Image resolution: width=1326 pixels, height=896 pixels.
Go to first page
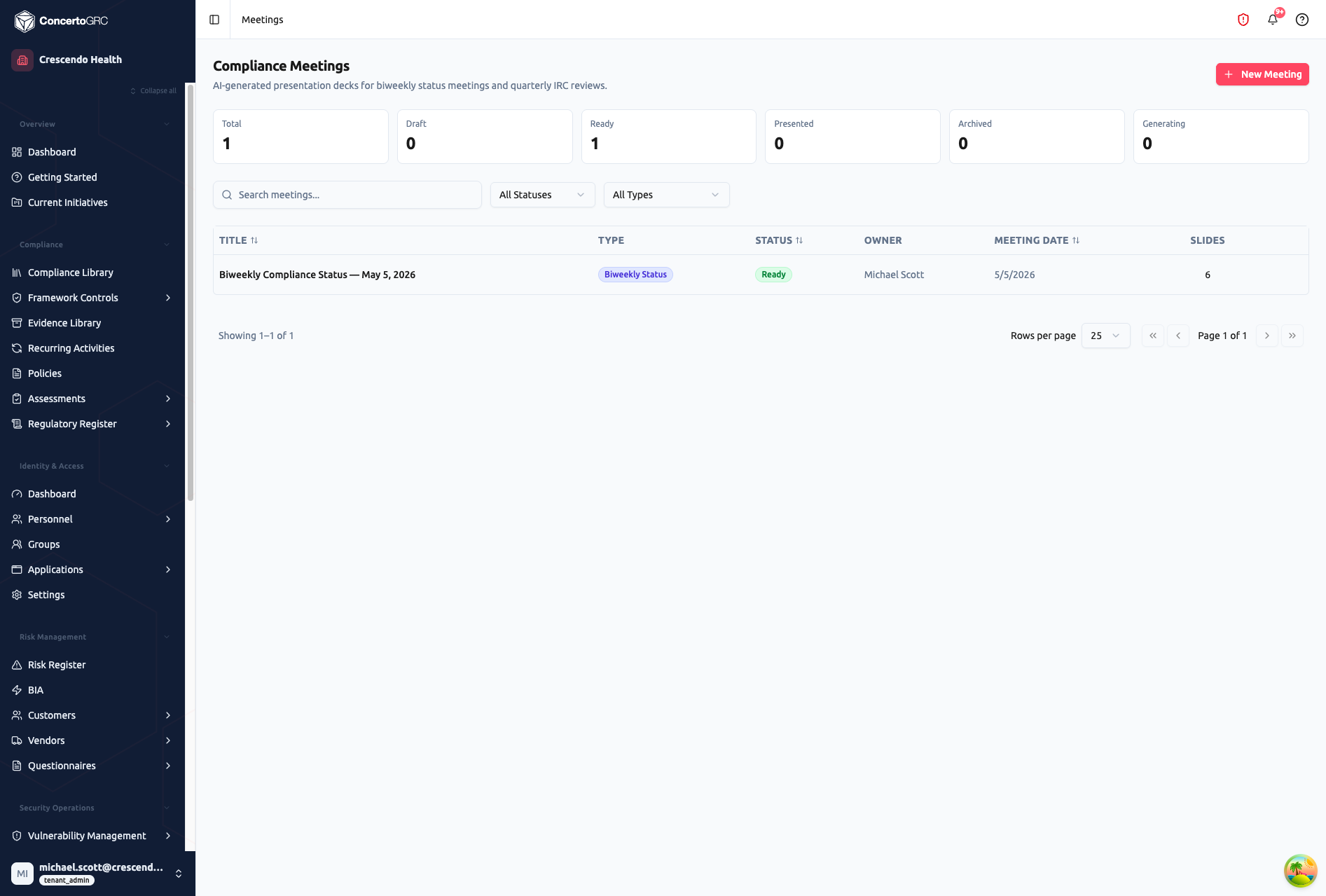(1153, 336)
